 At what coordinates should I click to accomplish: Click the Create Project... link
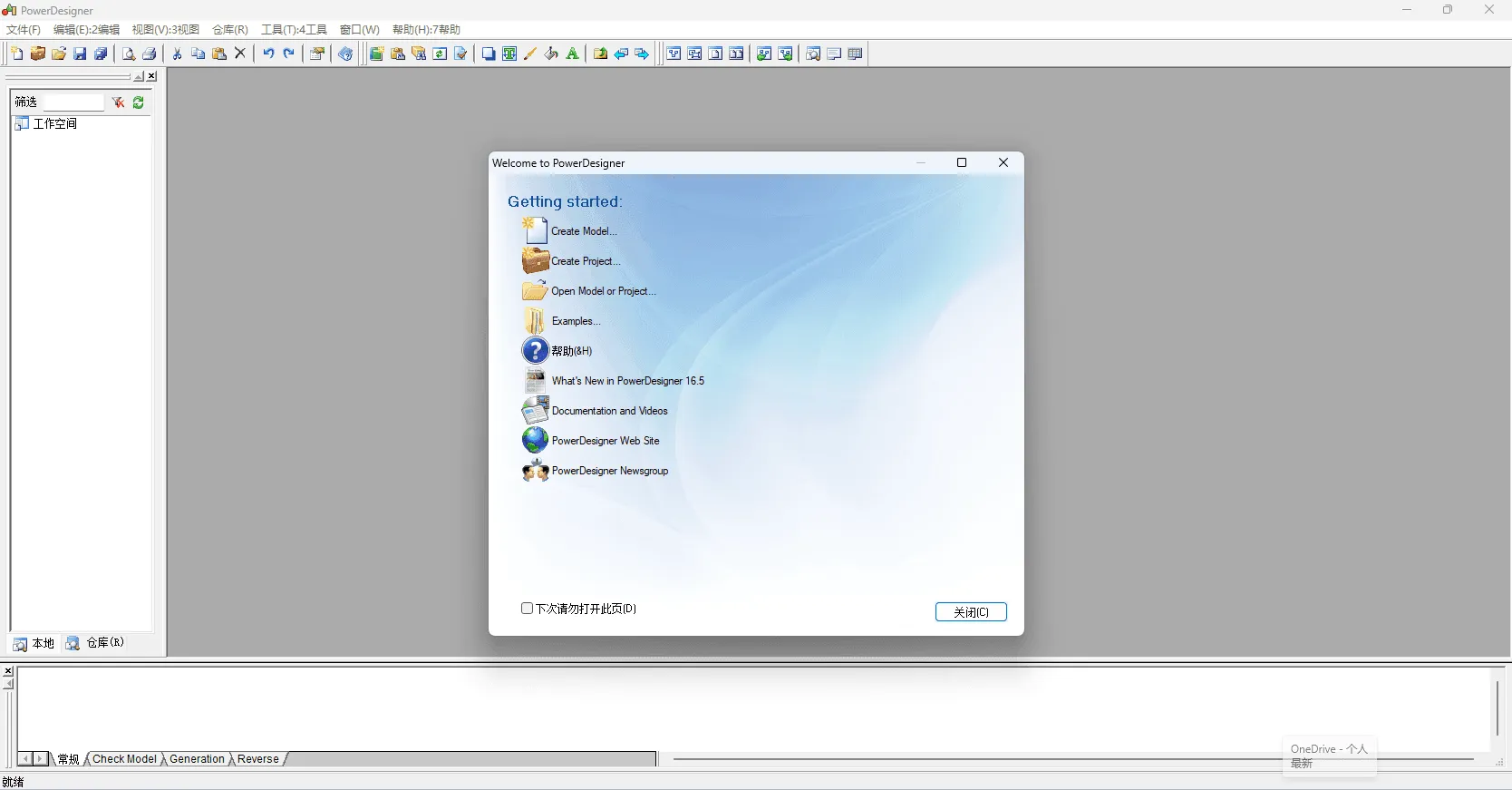(586, 261)
